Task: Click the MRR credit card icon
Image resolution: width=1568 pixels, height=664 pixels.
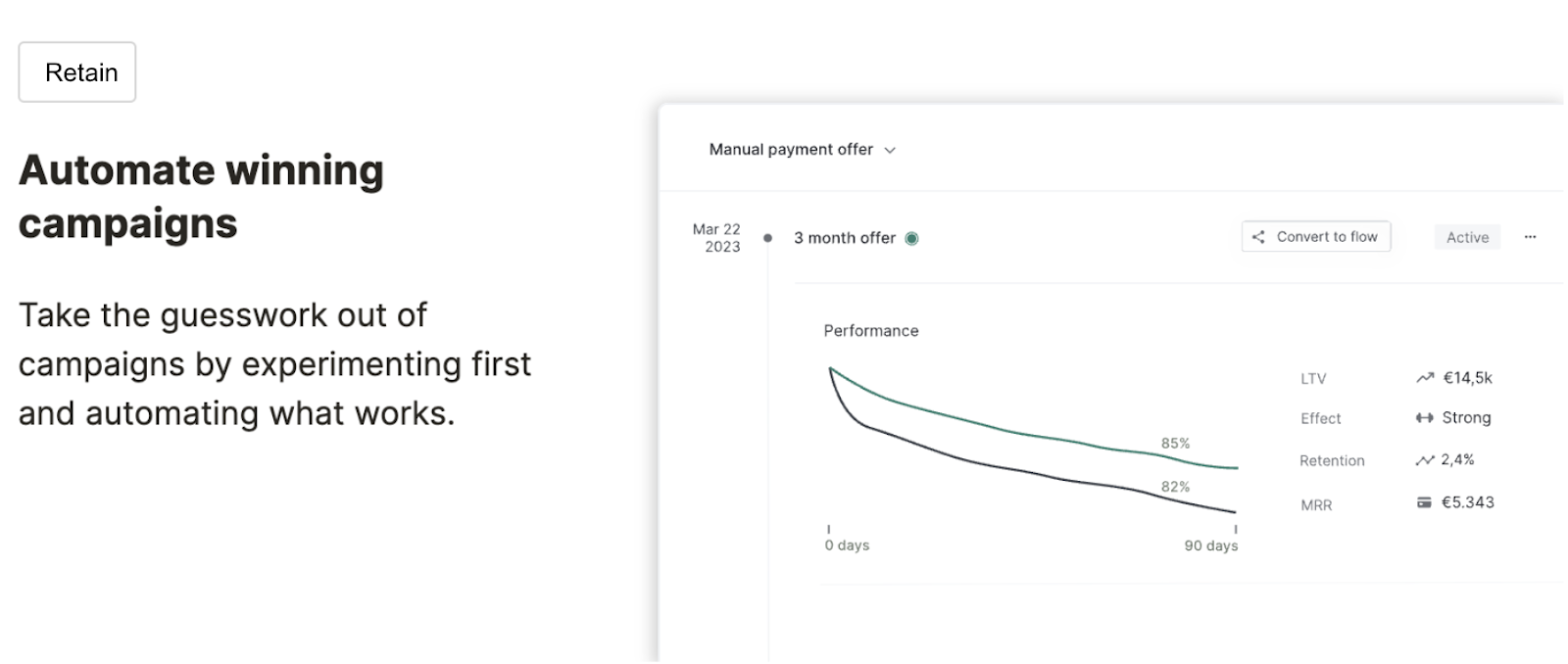Action: coord(1424,502)
